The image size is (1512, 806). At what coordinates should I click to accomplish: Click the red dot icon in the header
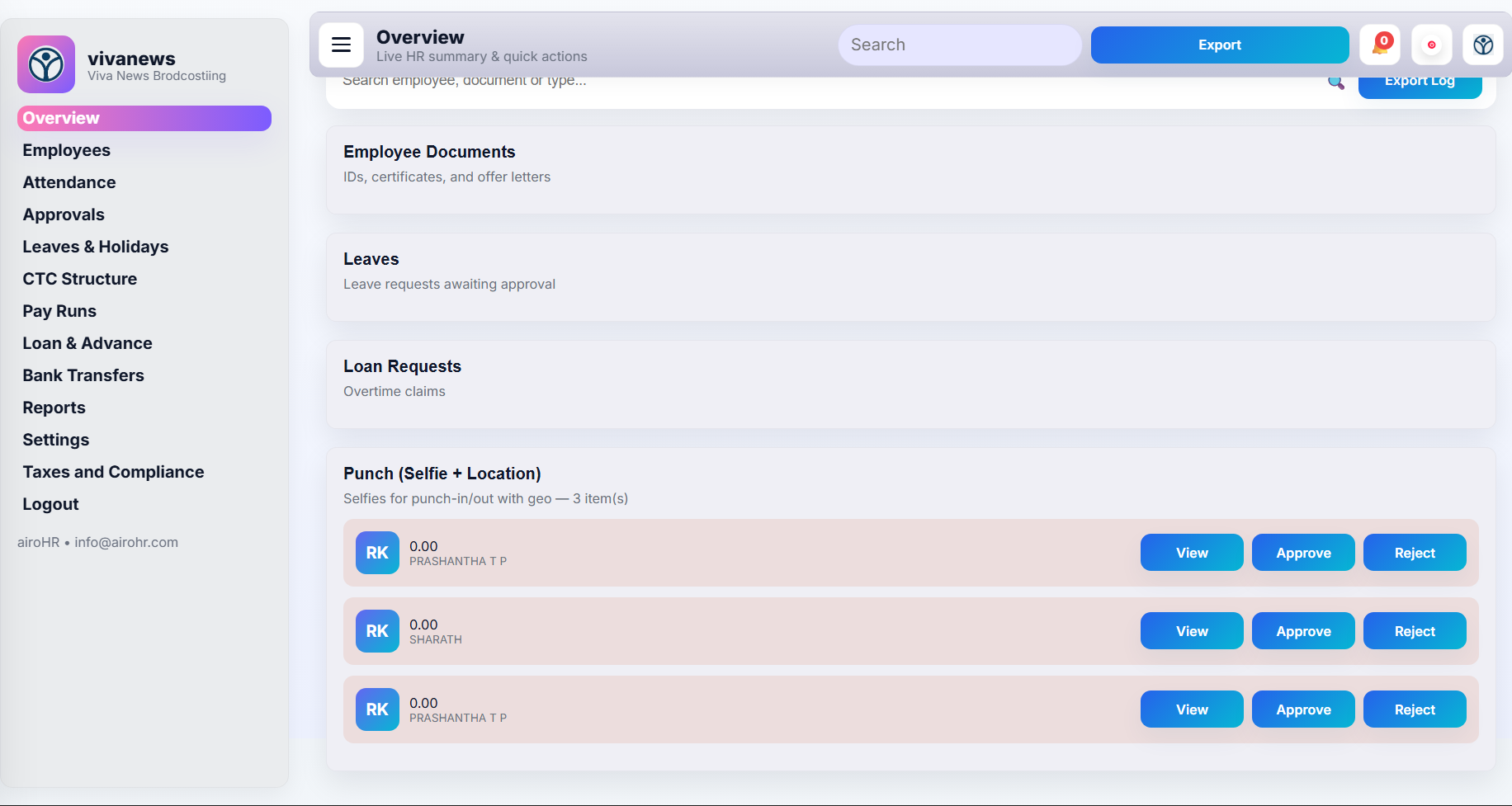coord(1431,45)
